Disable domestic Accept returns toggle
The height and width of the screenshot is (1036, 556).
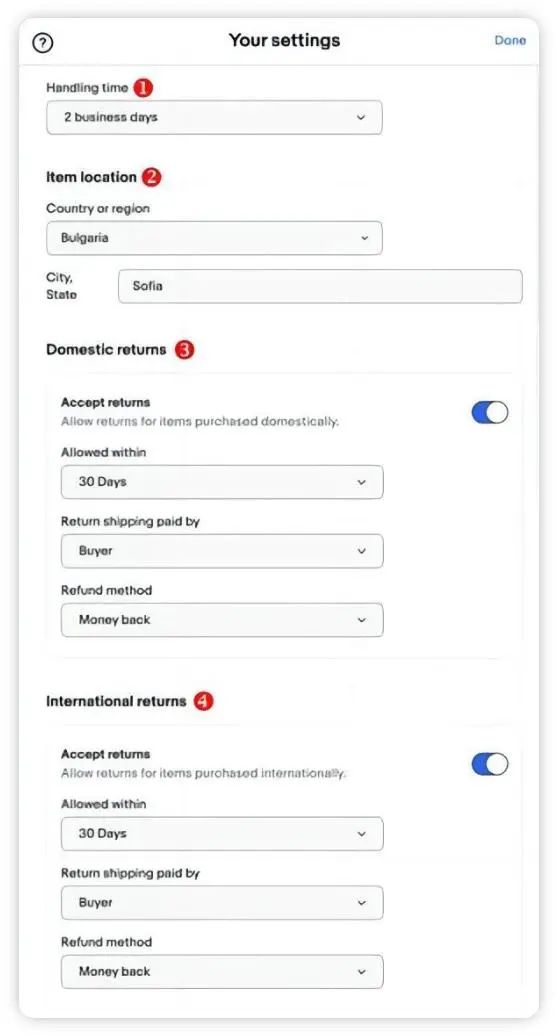coord(490,412)
